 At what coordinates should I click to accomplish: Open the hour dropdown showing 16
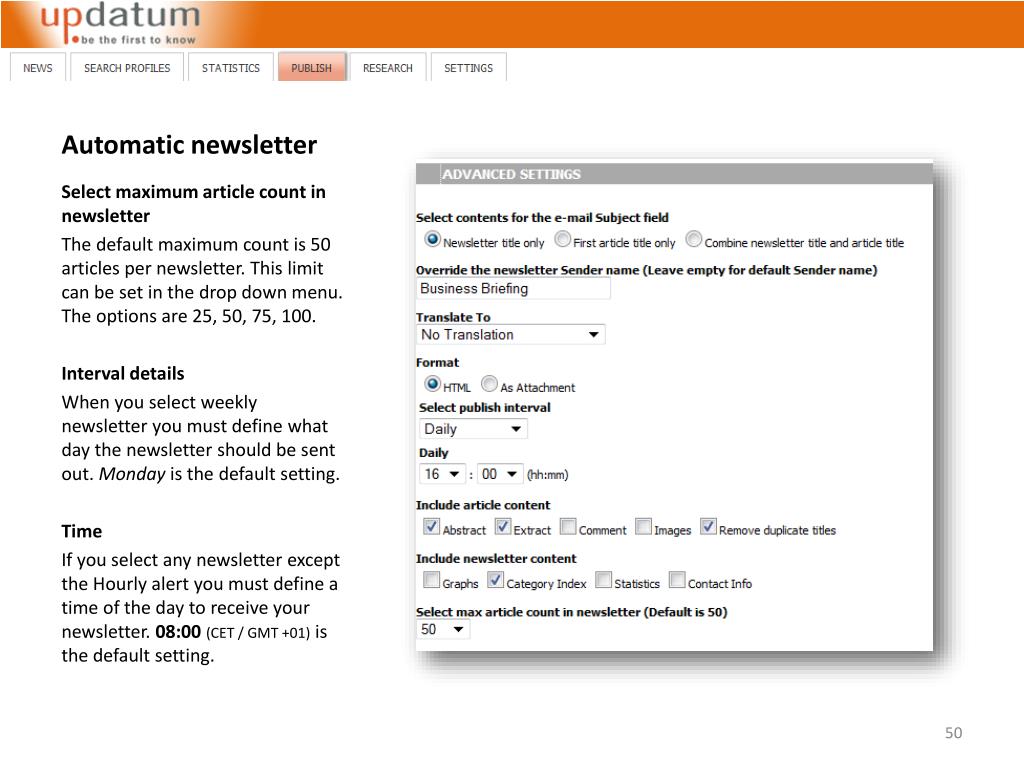coord(442,474)
